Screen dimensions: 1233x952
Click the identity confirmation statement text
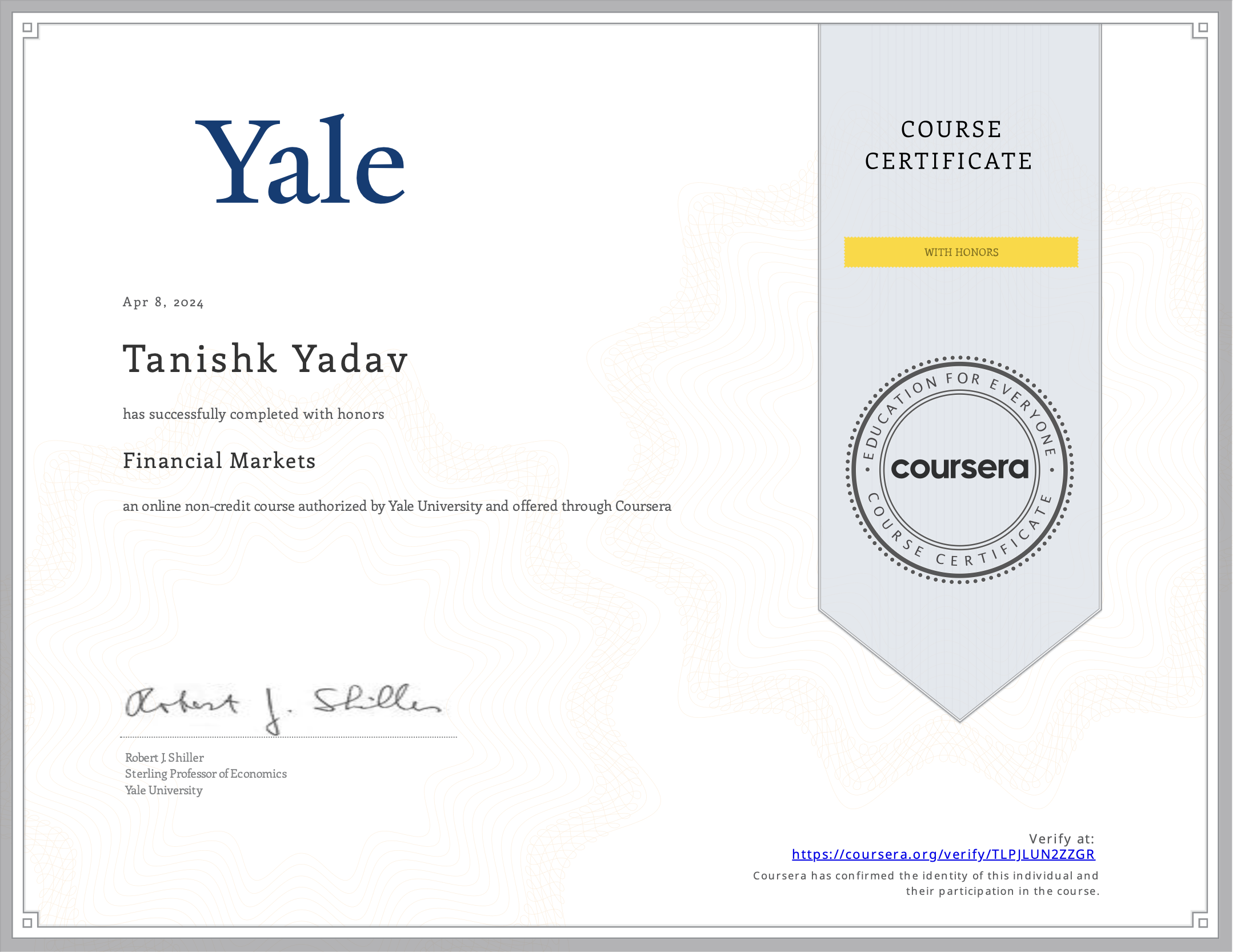point(926,883)
